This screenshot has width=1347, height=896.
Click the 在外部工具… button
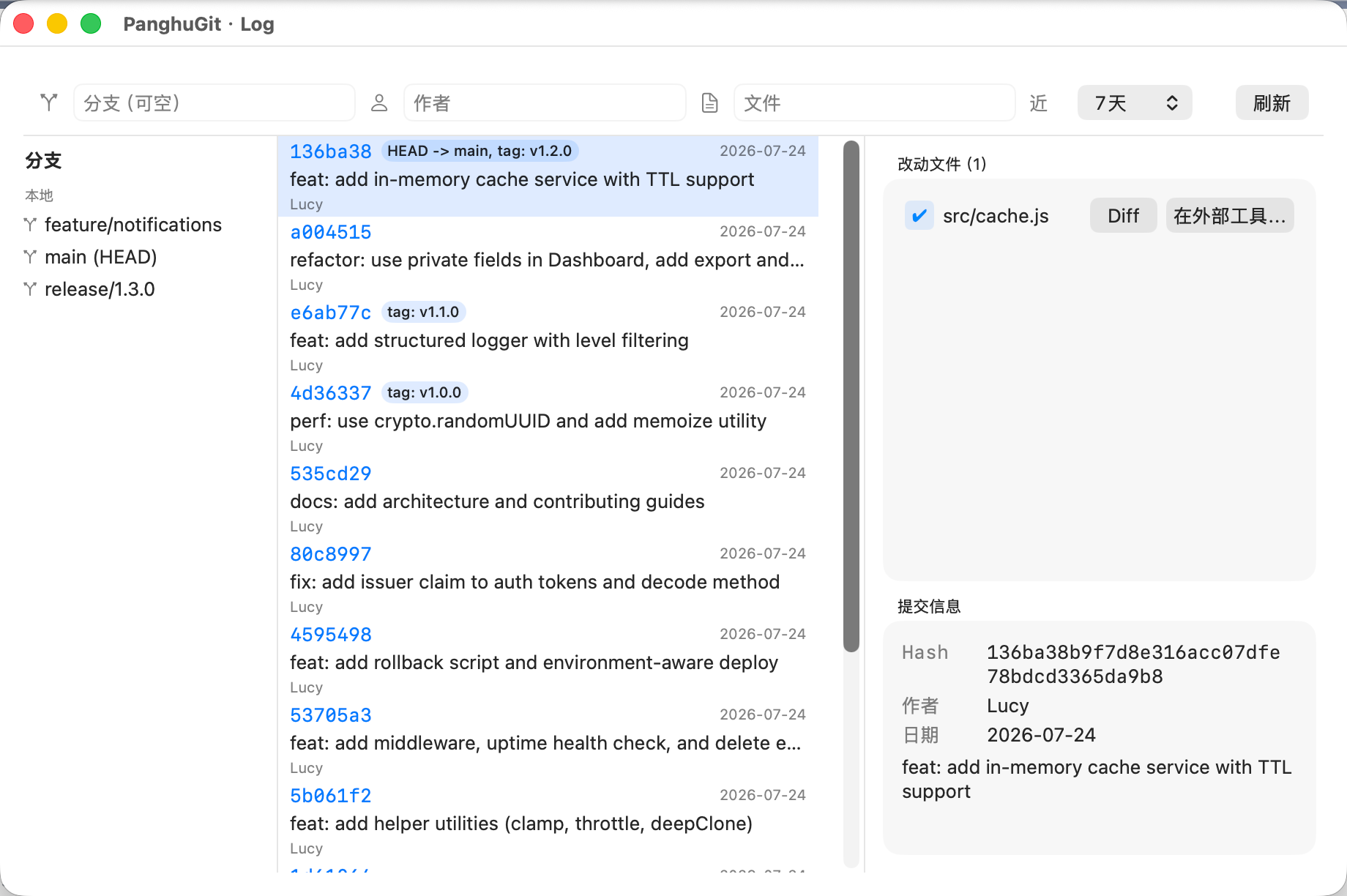point(1230,216)
